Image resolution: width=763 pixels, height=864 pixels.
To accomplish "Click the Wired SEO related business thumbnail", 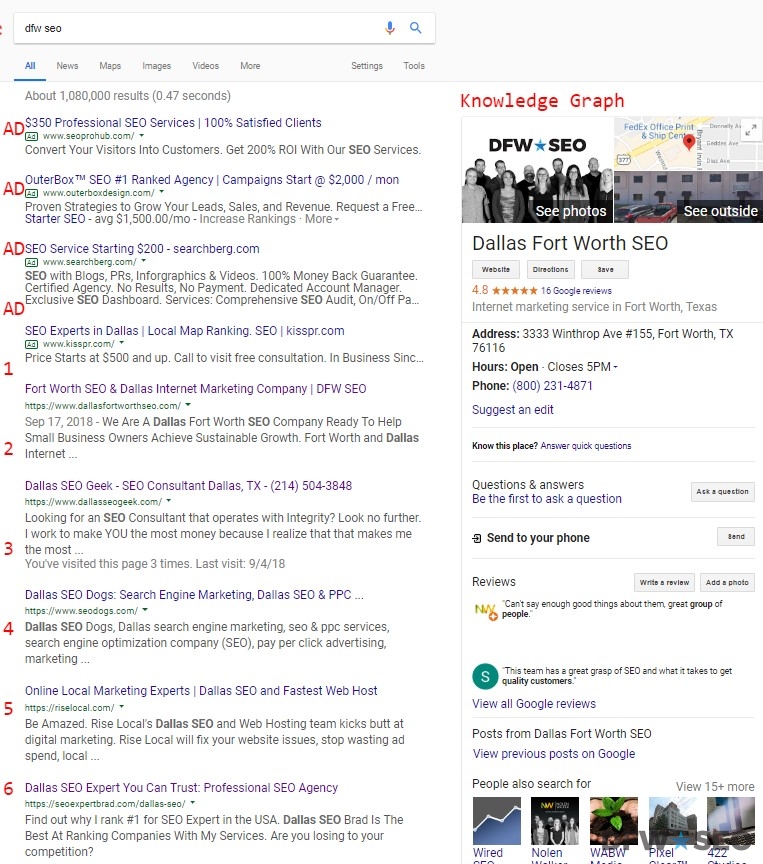I will click(496, 821).
